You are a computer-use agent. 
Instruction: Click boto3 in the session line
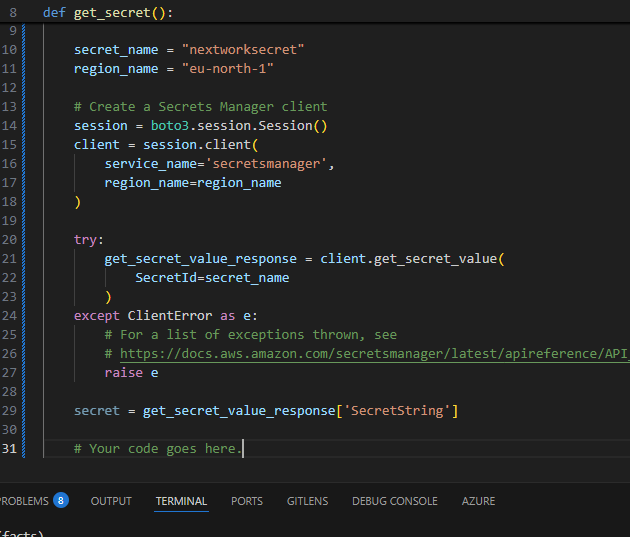click(170, 126)
